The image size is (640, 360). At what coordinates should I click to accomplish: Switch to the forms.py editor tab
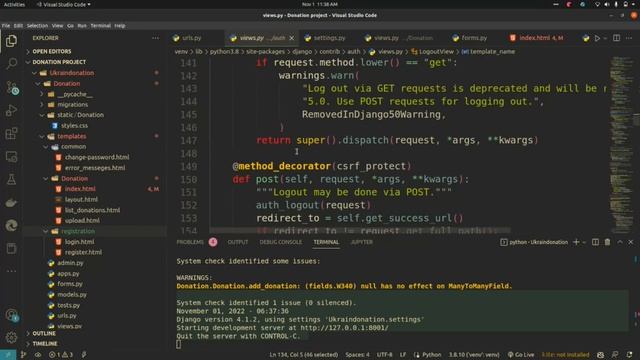pos(474,38)
